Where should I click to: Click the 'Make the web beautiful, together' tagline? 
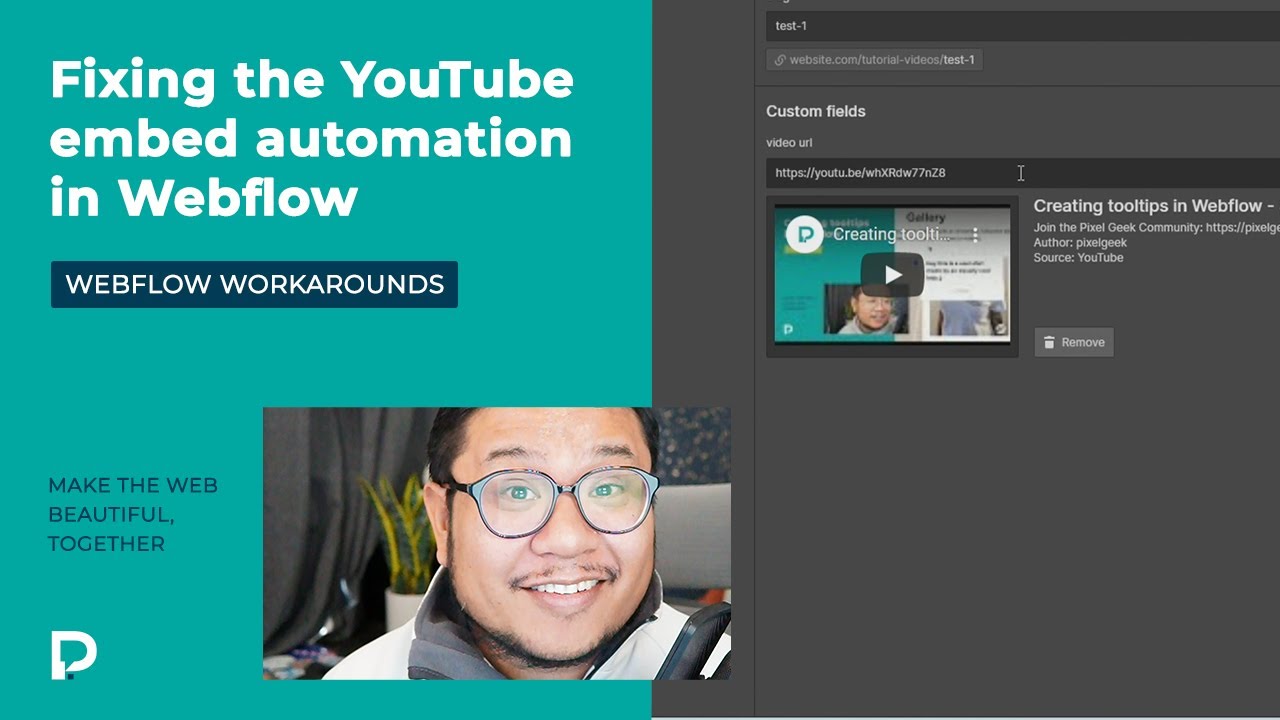pyautogui.click(x=133, y=515)
